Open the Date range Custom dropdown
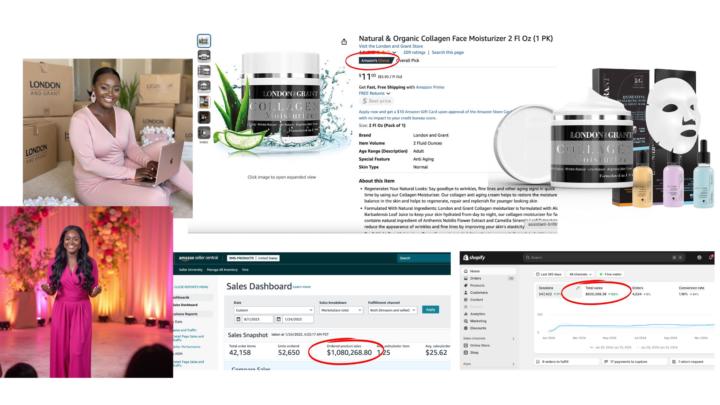 (274, 310)
